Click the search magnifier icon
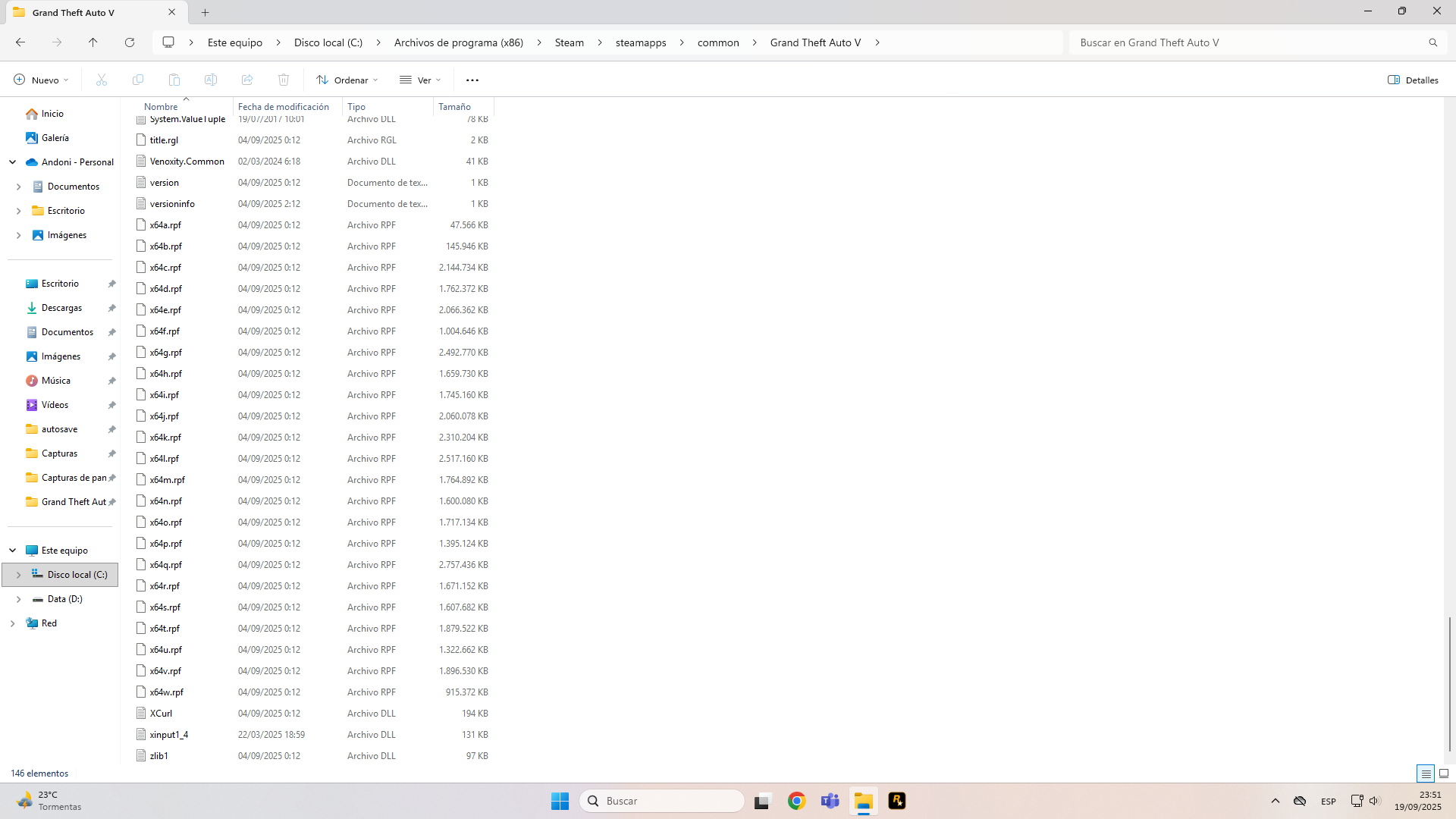The width and height of the screenshot is (1456, 819). [x=1432, y=42]
